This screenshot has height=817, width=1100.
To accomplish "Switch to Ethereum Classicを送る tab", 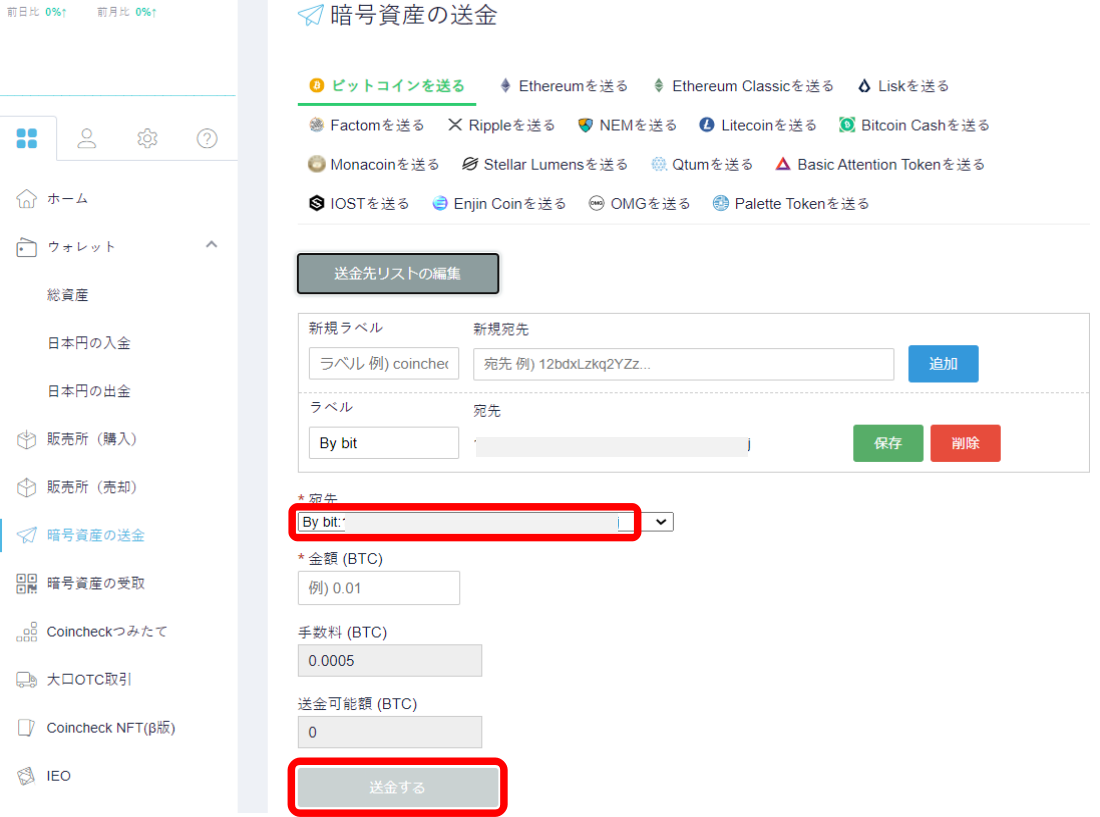I will click(x=743, y=86).
